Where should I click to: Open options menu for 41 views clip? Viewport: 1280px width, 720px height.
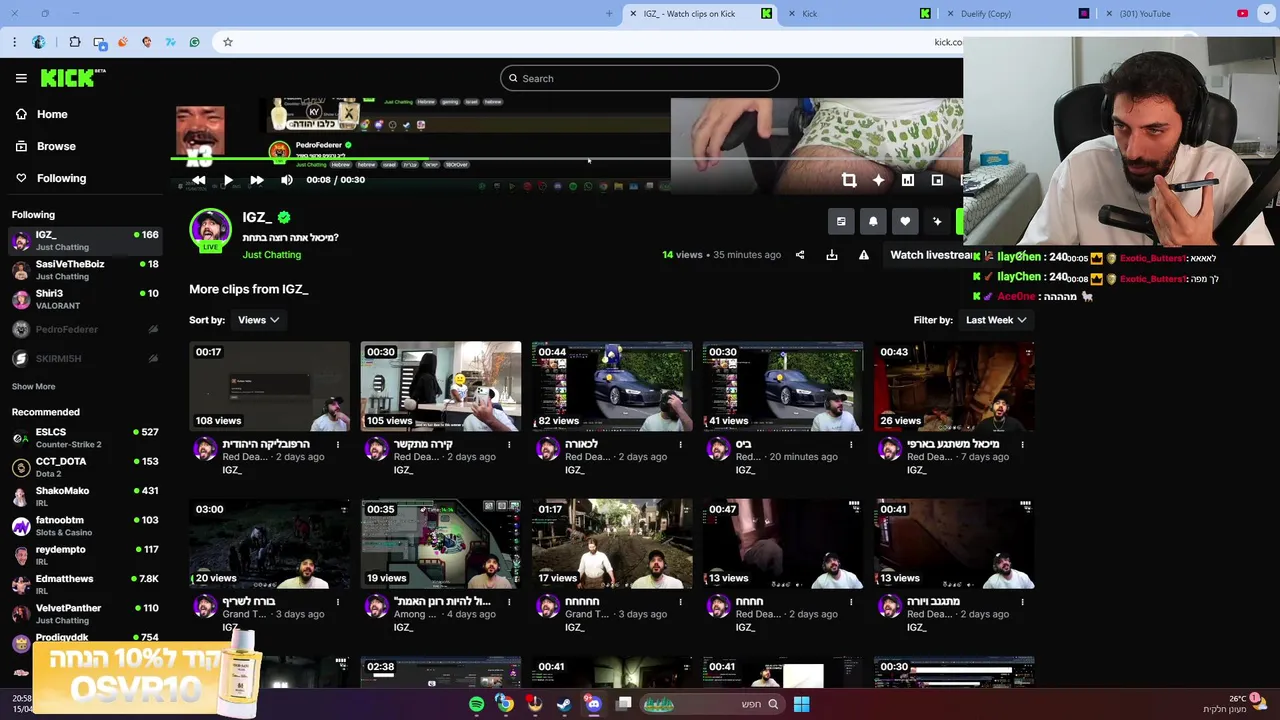pyautogui.click(x=851, y=444)
